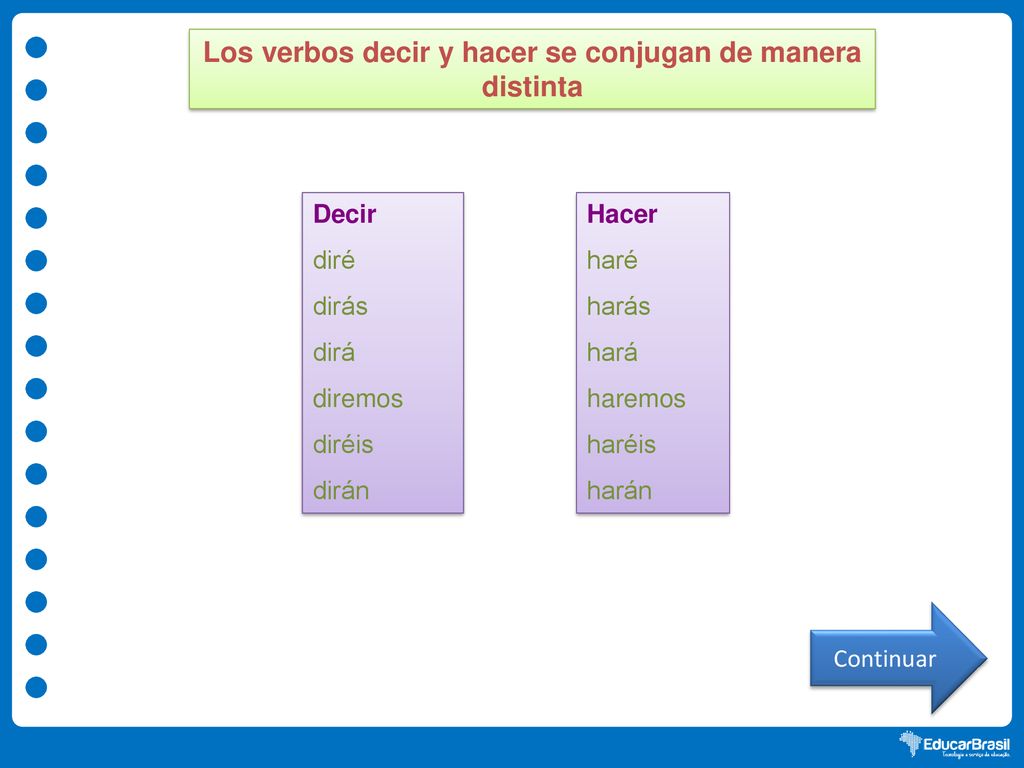This screenshot has width=1024, height=768.
Task: Click the word harás
Action: click(x=618, y=306)
